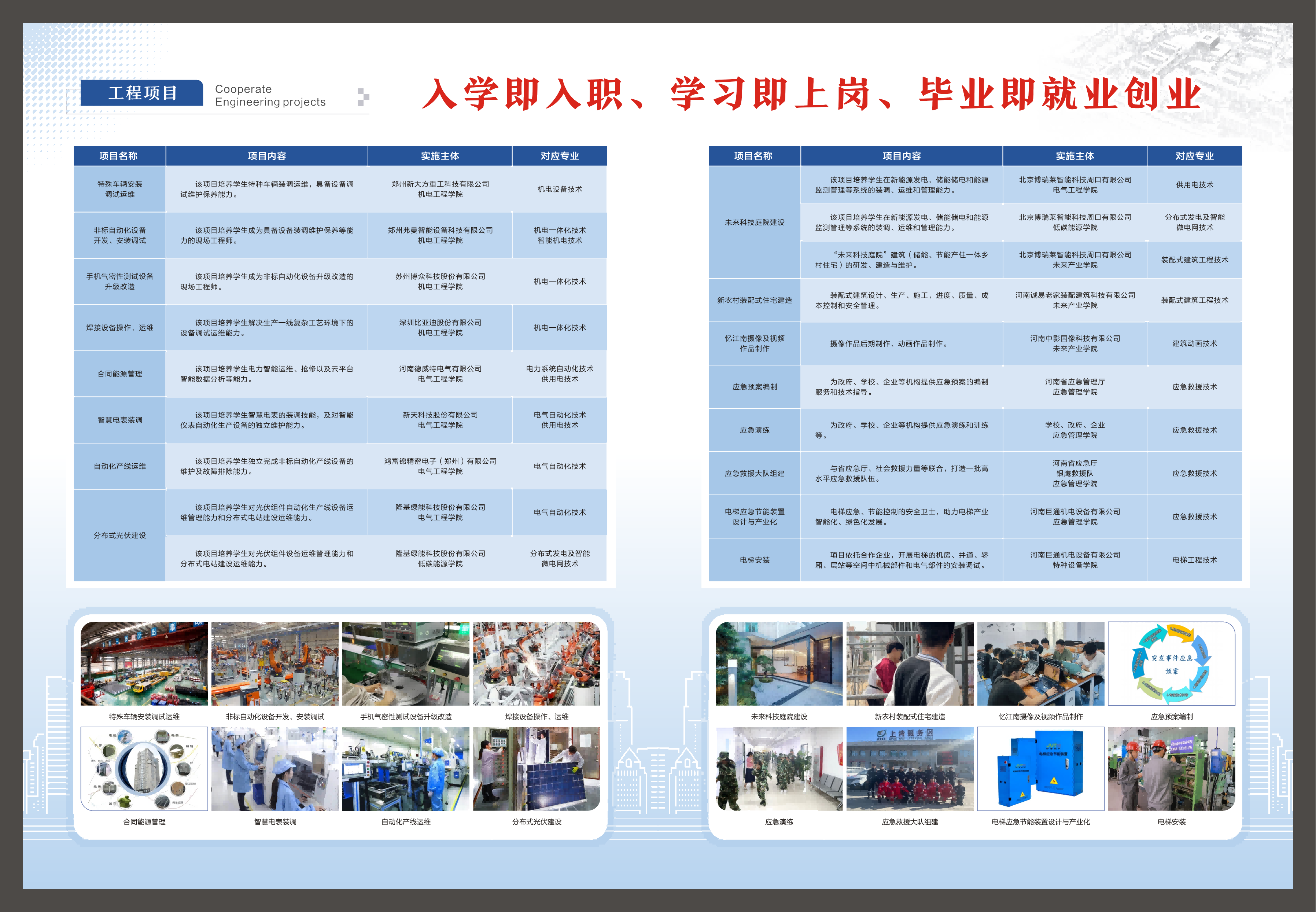The image size is (1316, 912).
Task: Click the 分布式光伏建设 solar panel photo
Action: (x=537, y=769)
